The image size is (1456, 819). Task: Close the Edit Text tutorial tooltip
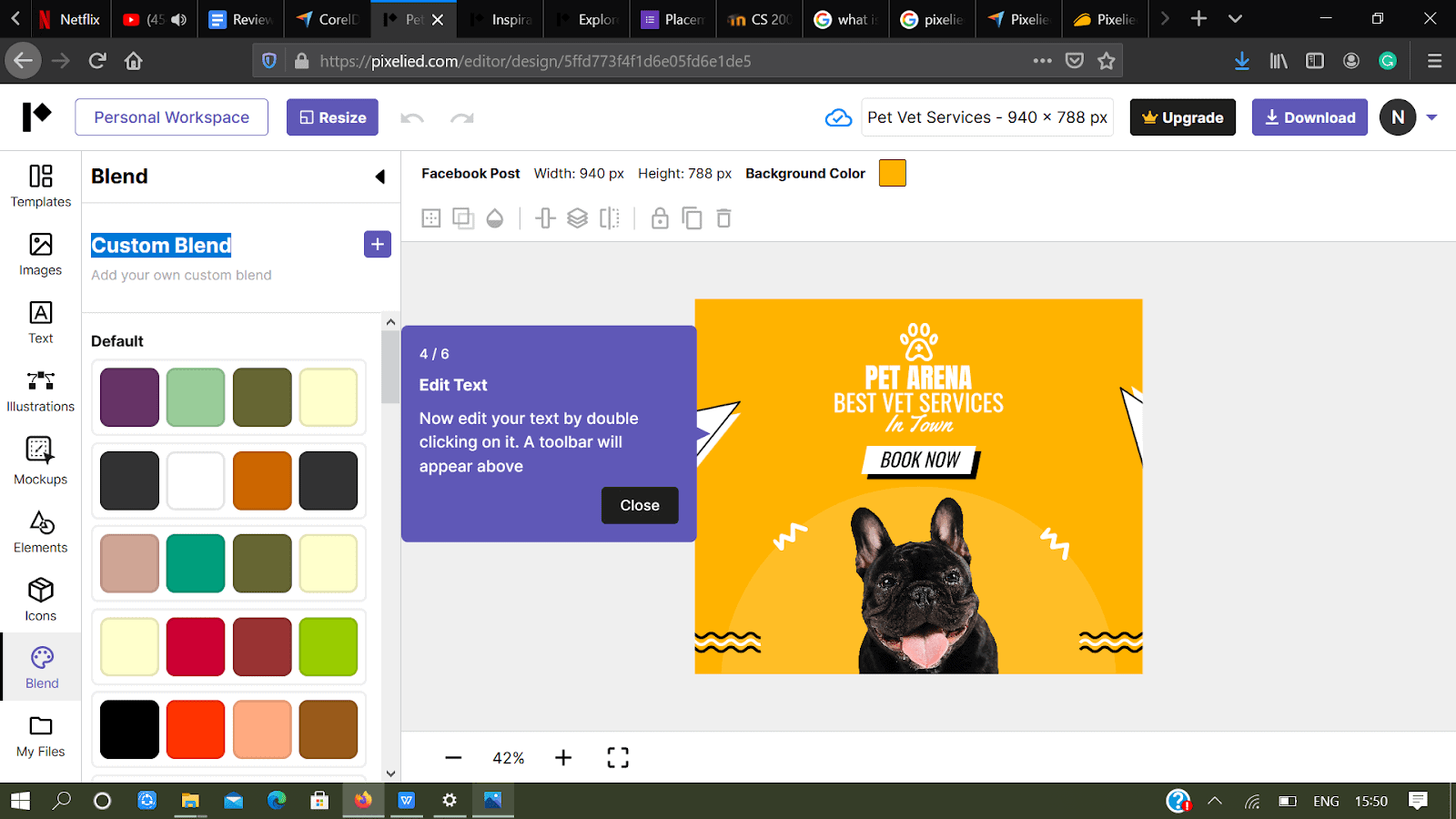tap(640, 505)
